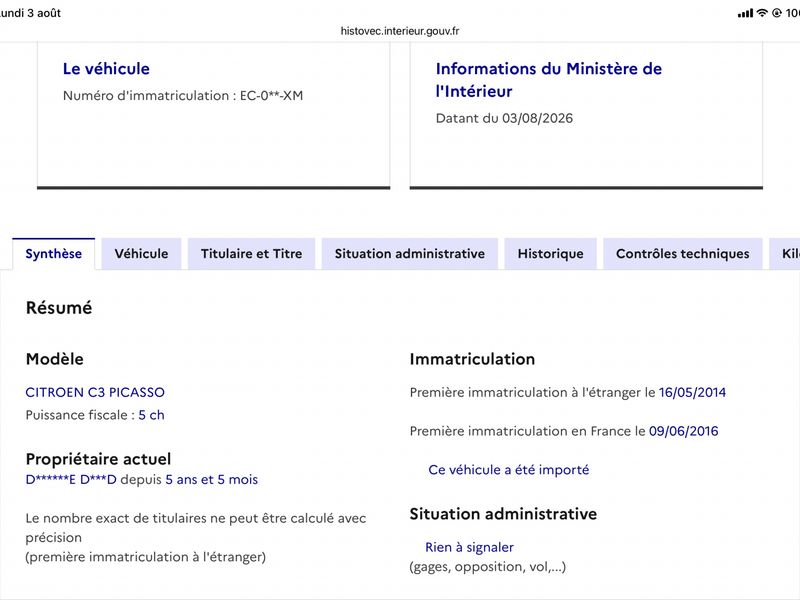800x600 pixels.
Task: Select the Synthèse tab
Action: pyautogui.click(x=54, y=254)
